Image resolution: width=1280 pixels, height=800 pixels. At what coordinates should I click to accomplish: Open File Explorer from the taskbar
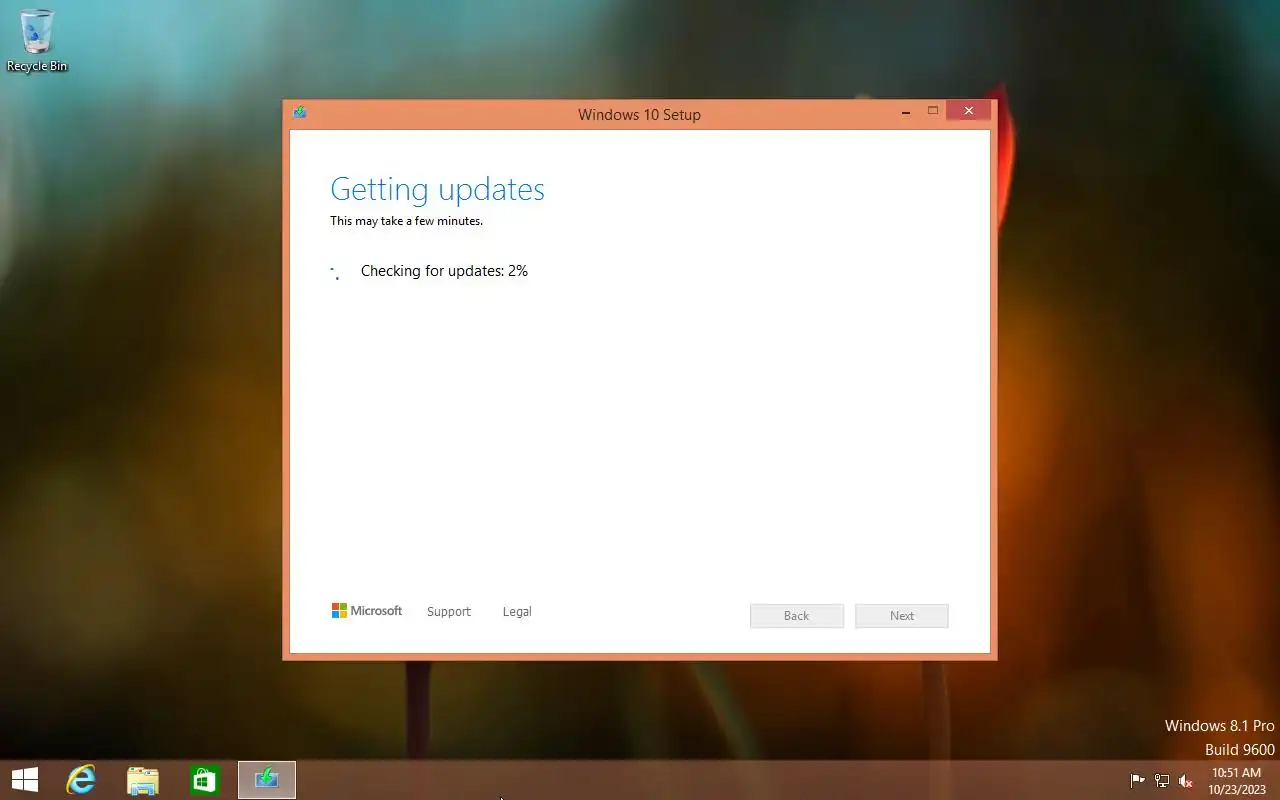[x=143, y=780]
